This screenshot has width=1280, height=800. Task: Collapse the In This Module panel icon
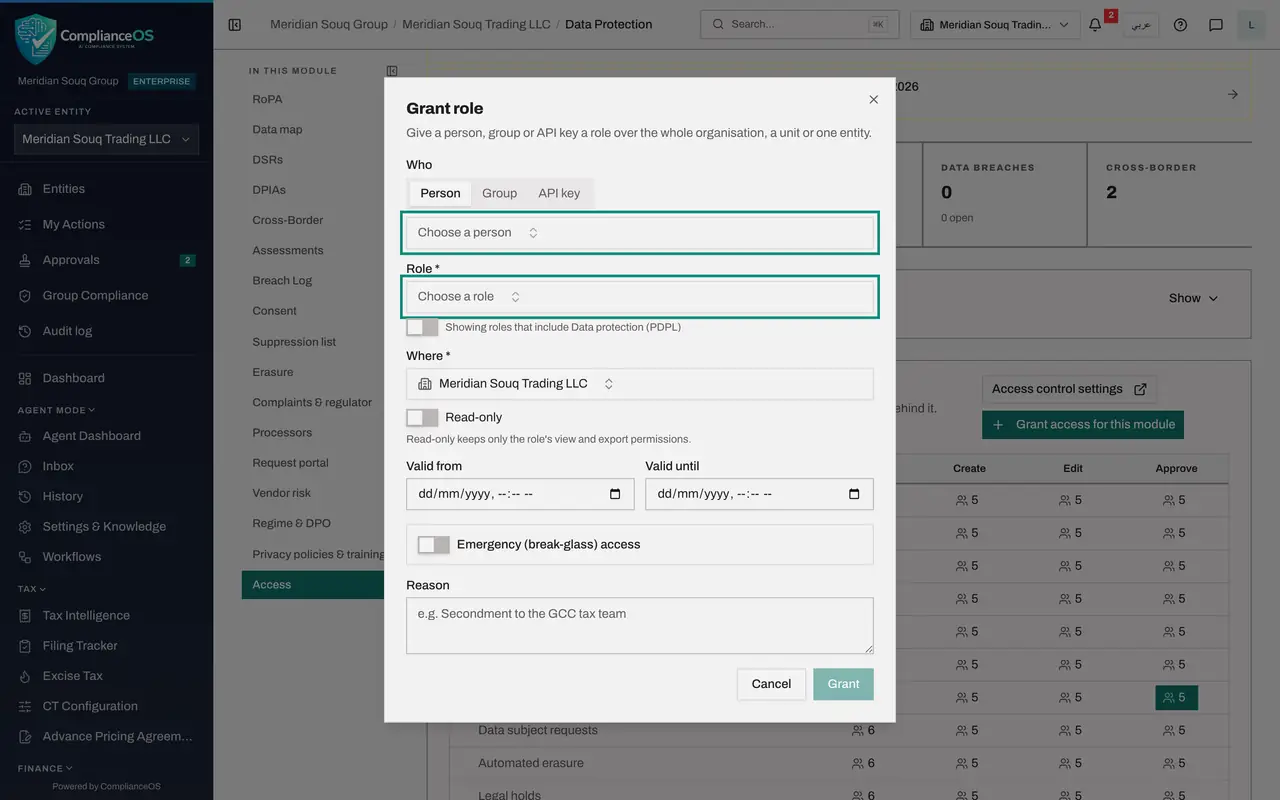[392, 71]
